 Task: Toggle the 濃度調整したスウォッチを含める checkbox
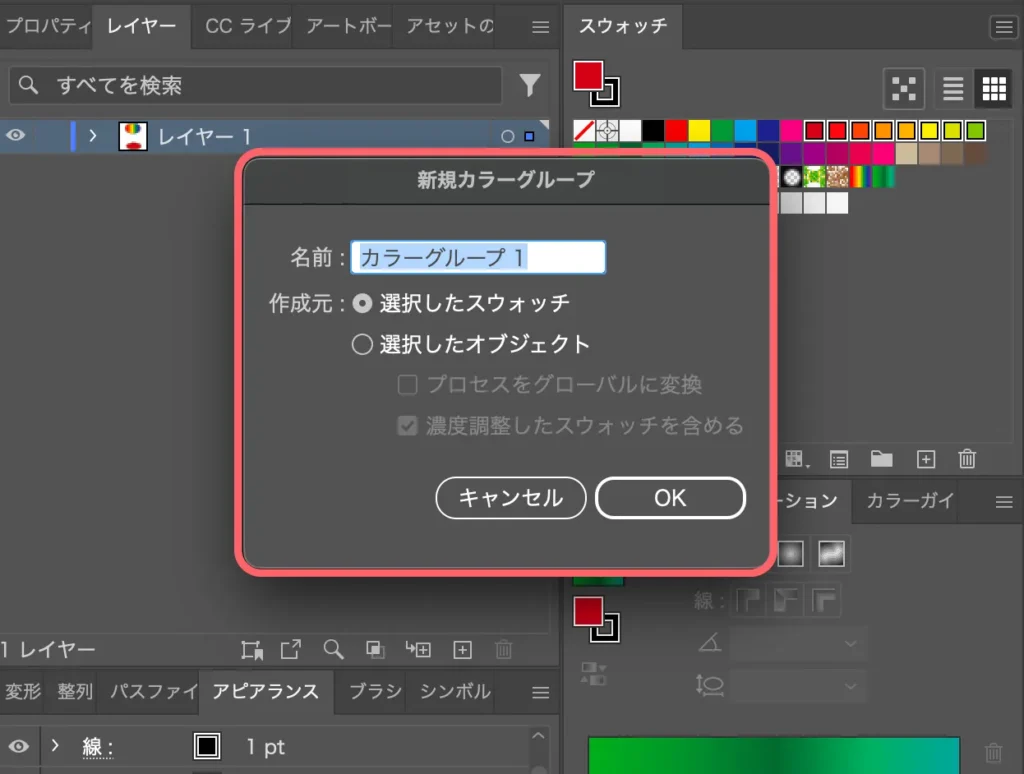click(x=407, y=425)
